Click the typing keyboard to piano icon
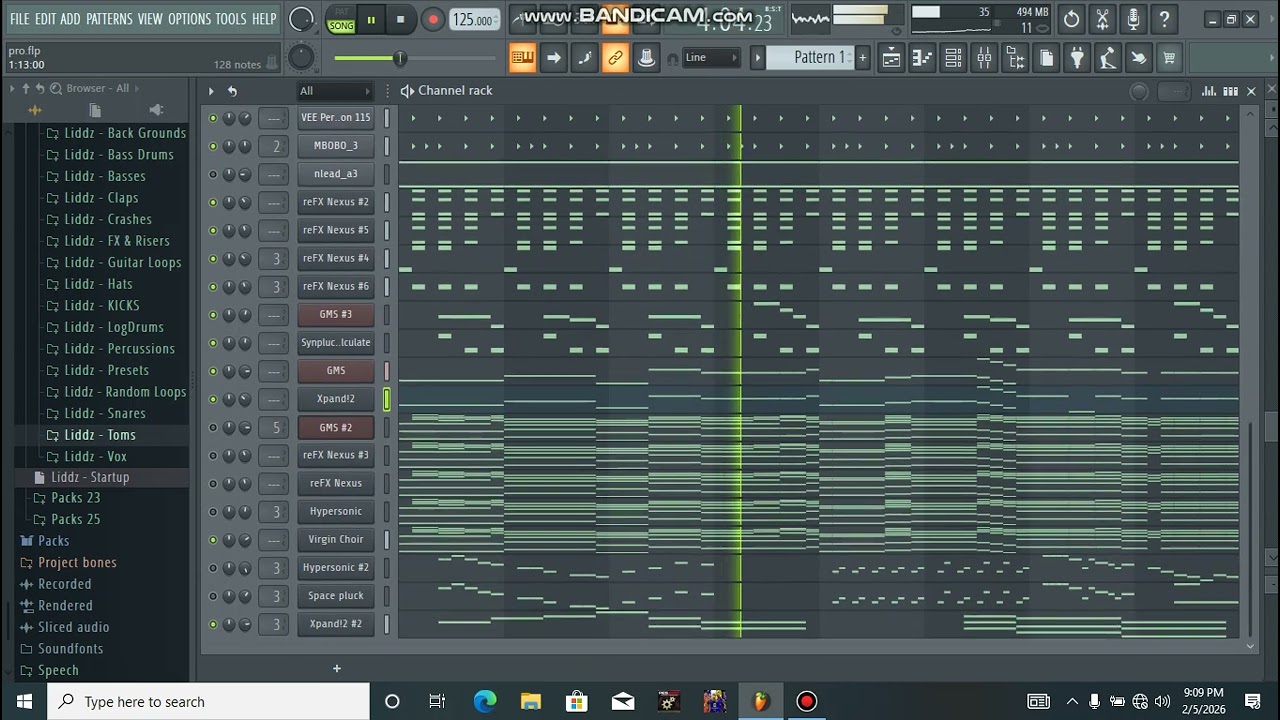The image size is (1280, 720). coord(522,58)
